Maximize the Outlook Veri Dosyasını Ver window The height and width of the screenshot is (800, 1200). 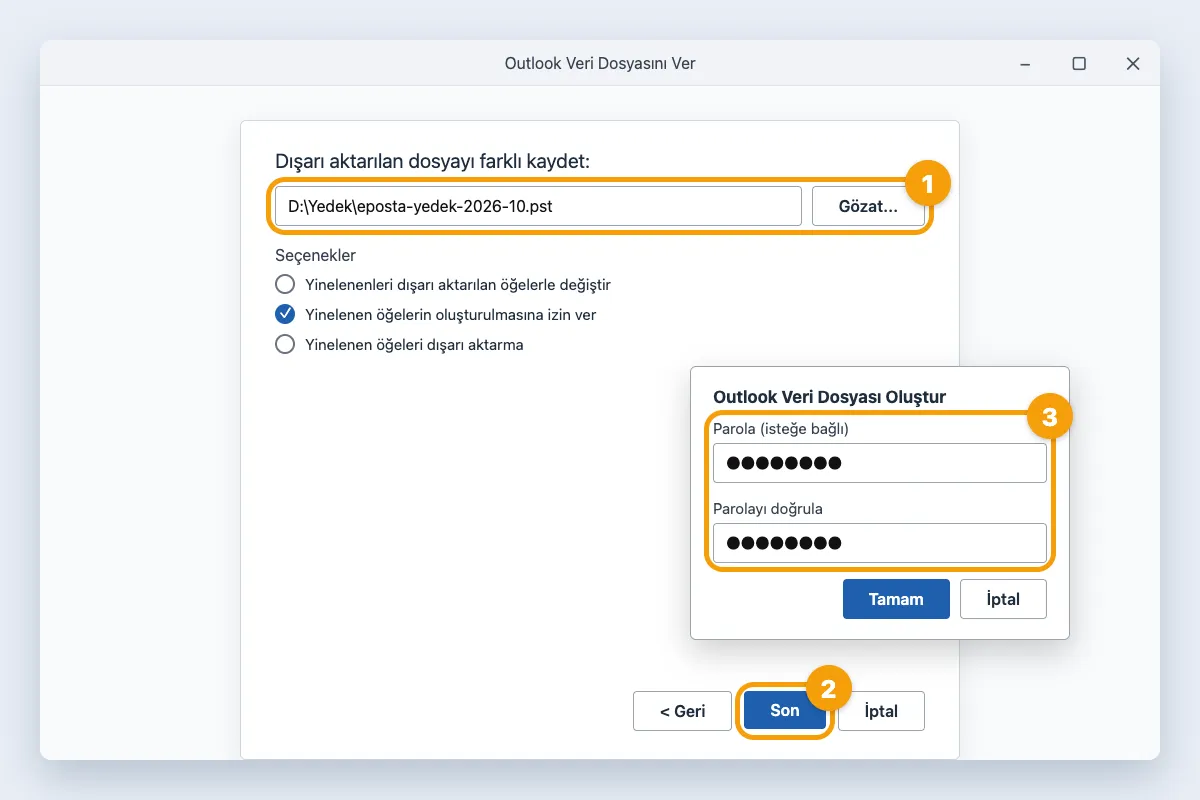[1079, 63]
